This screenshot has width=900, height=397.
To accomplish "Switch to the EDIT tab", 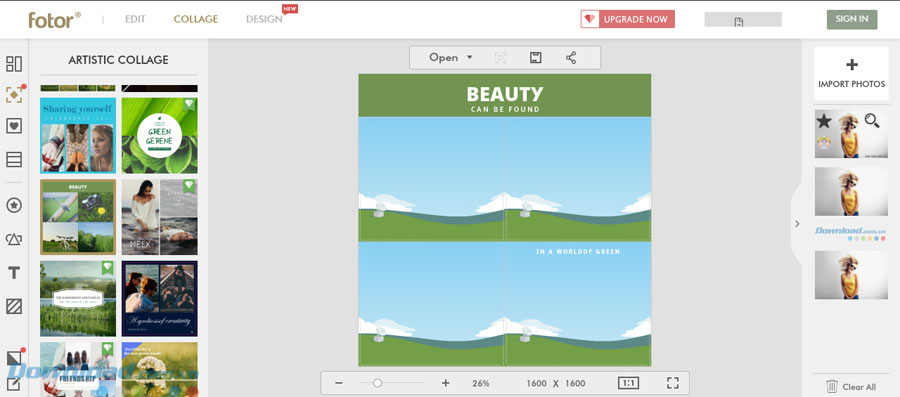I will [x=135, y=19].
